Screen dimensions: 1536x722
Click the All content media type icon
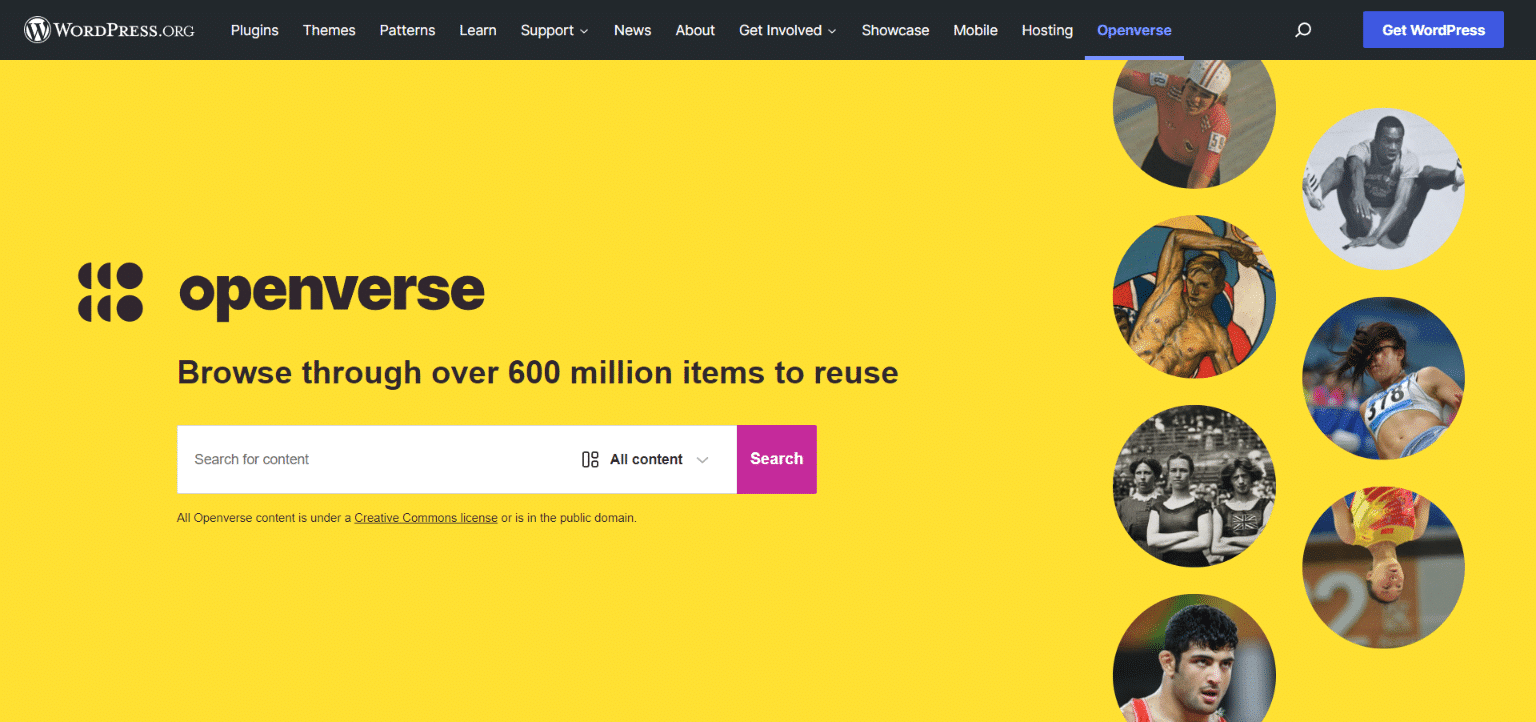[590, 459]
